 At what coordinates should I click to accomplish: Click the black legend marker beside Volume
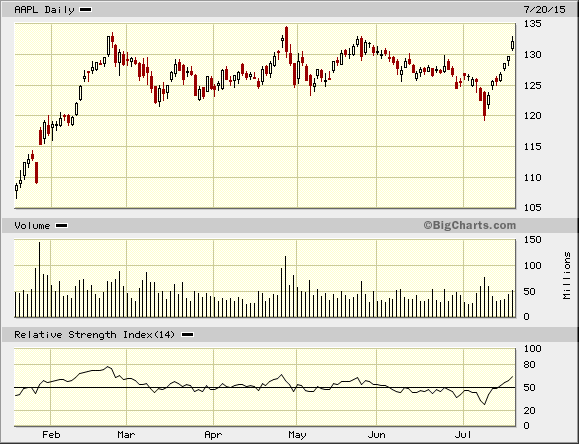click(61, 225)
